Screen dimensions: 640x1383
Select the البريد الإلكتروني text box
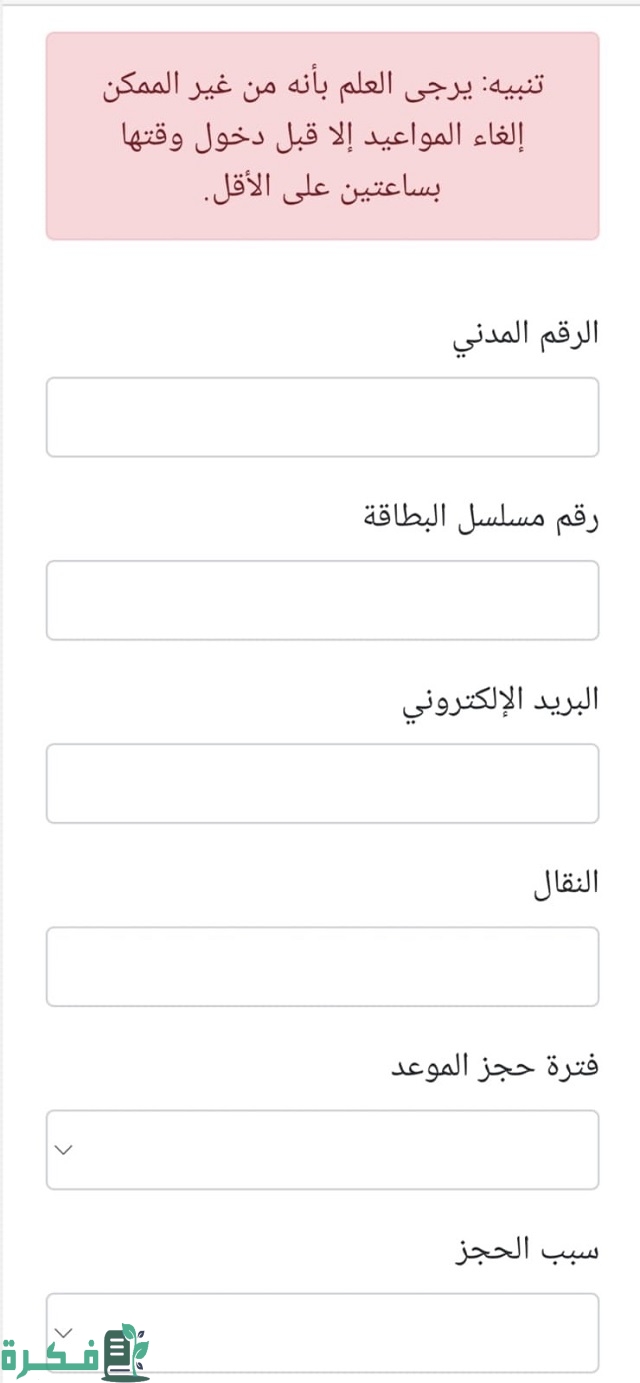point(322,783)
